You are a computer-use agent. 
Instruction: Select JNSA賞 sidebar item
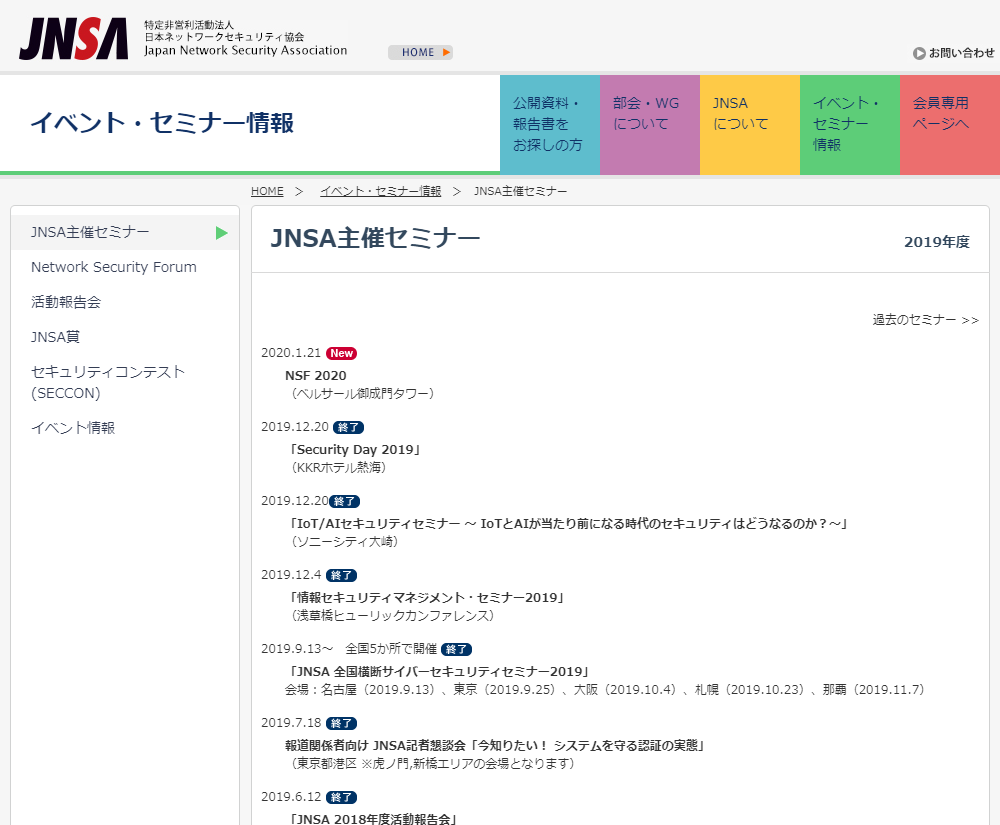tap(55, 337)
